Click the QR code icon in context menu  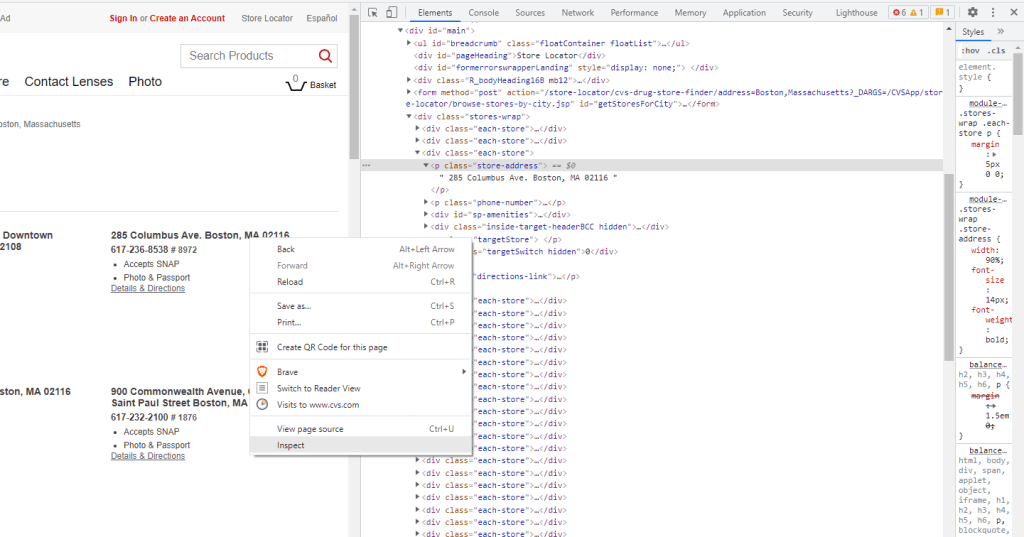click(x=263, y=347)
